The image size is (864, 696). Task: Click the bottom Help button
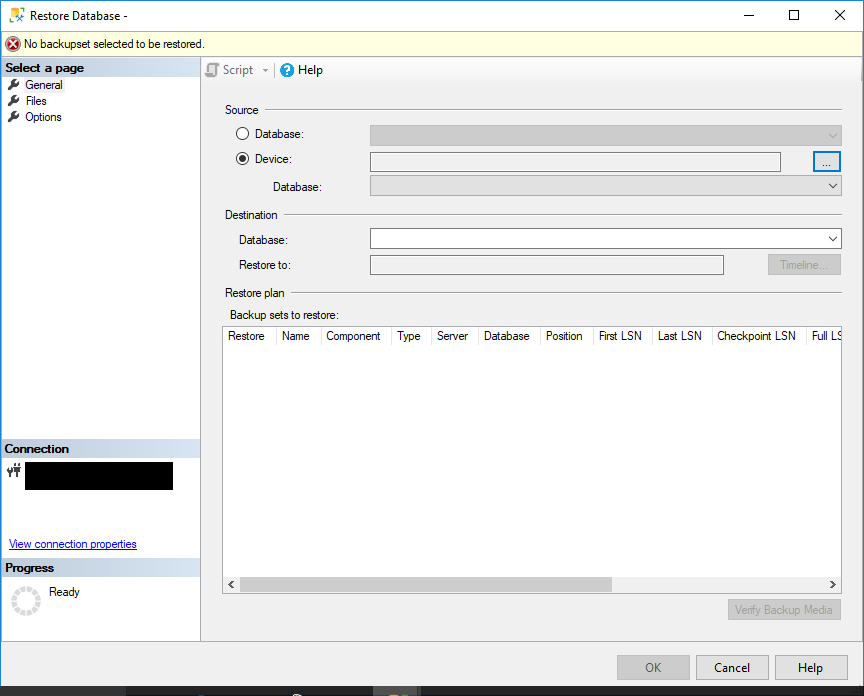tap(810, 668)
